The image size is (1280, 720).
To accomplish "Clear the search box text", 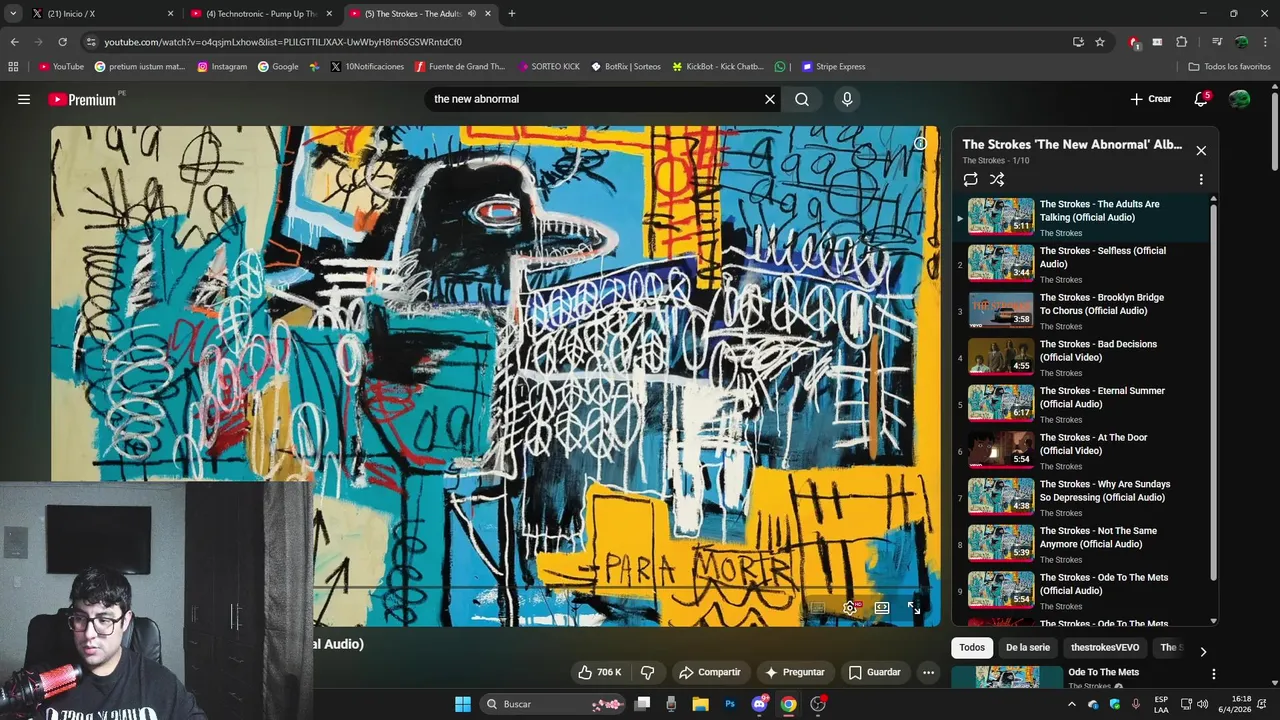I will click(770, 99).
